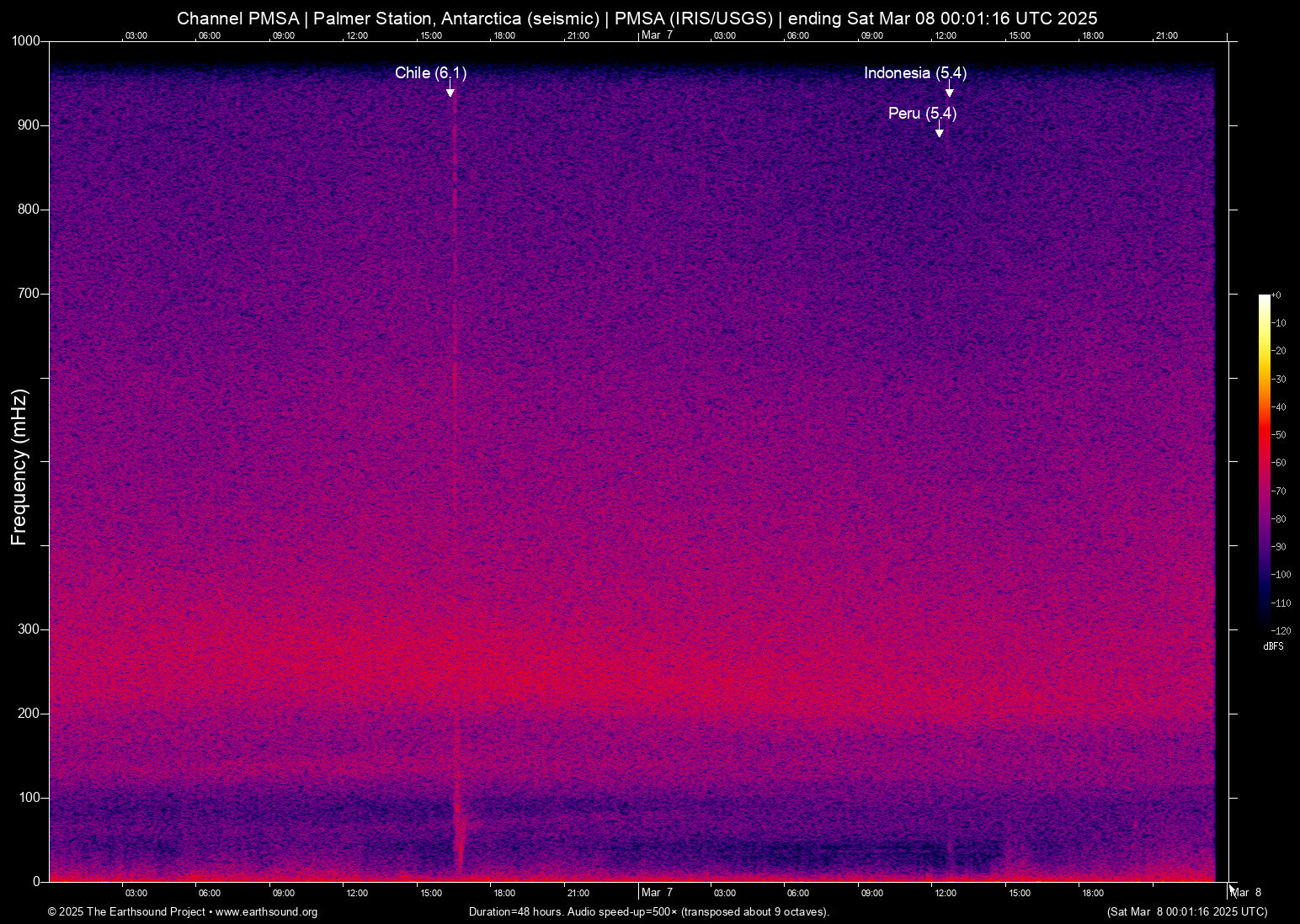This screenshot has width=1300, height=924.
Task: Select the Peru (5.4) event label text
Action: point(923,114)
